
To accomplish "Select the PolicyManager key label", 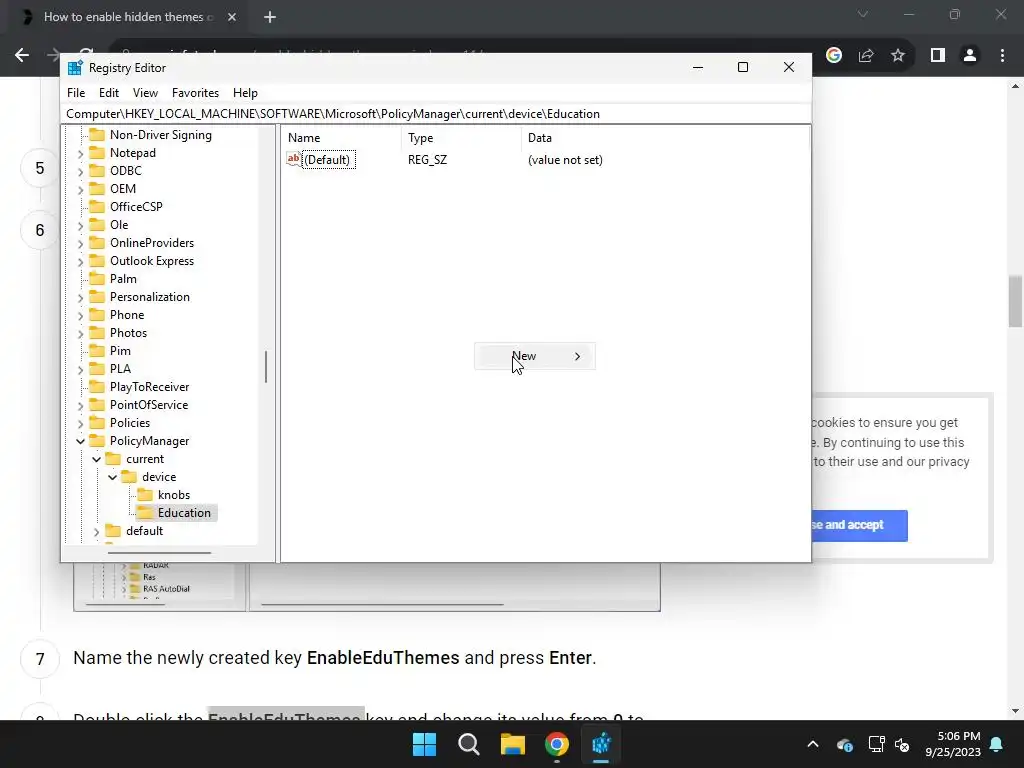I will (149, 441).
